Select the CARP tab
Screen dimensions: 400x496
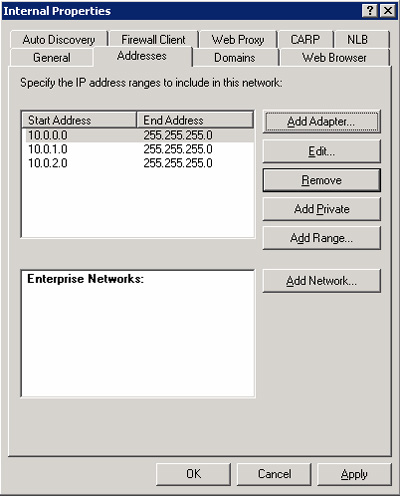[x=305, y=40]
